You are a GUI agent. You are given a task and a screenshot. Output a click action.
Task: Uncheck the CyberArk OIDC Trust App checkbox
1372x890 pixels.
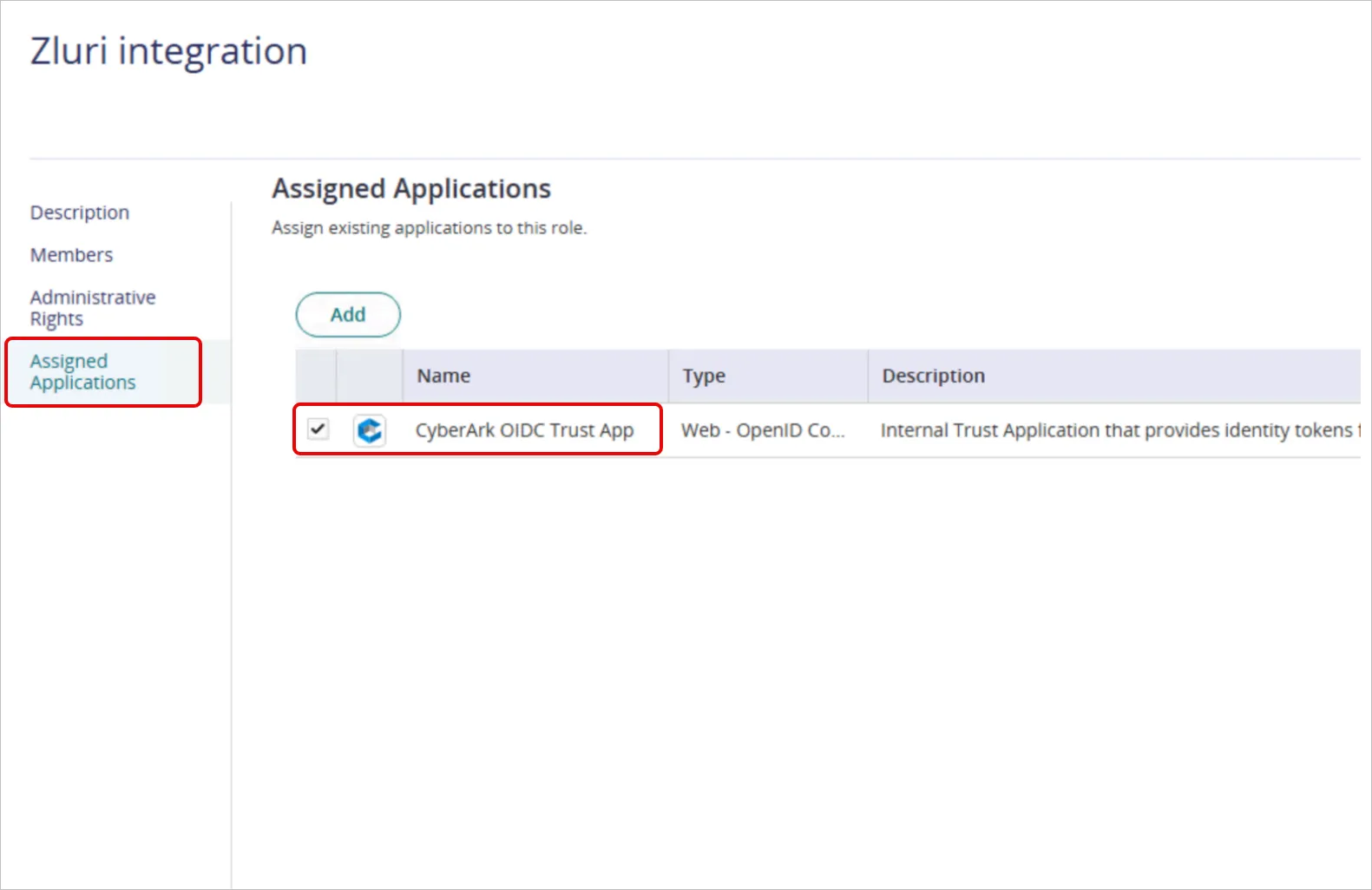point(318,429)
